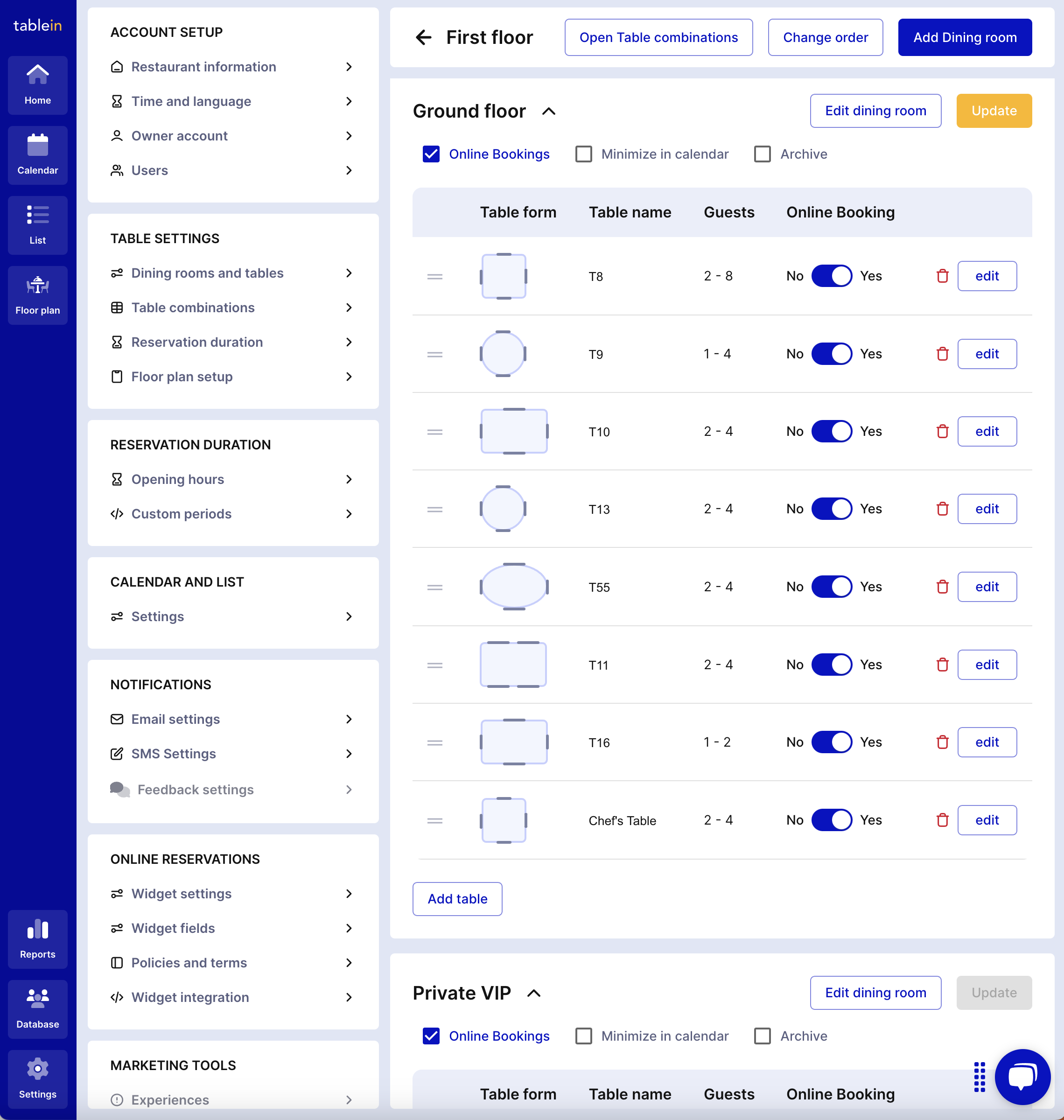Delete table T8 using the trash icon
The image size is (1064, 1120).
pyautogui.click(x=942, y=276)
